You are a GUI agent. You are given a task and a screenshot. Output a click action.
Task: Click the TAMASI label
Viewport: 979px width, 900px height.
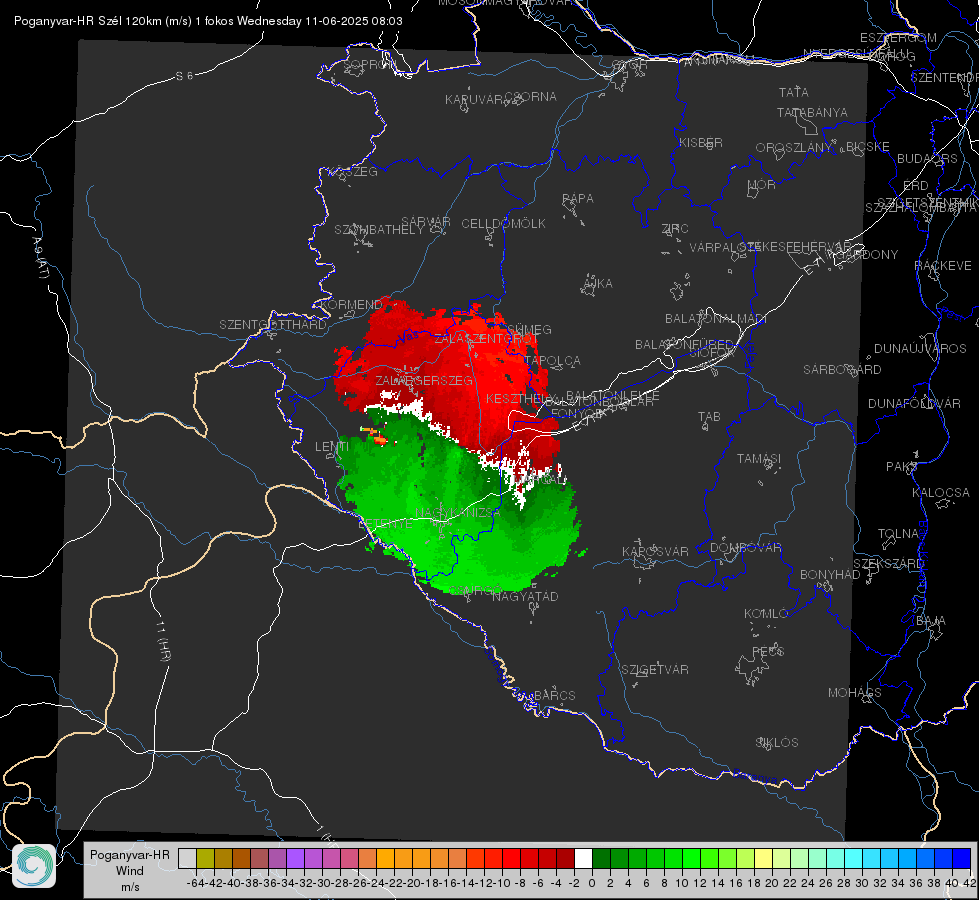pyautogui.click(x=759, y=458)
